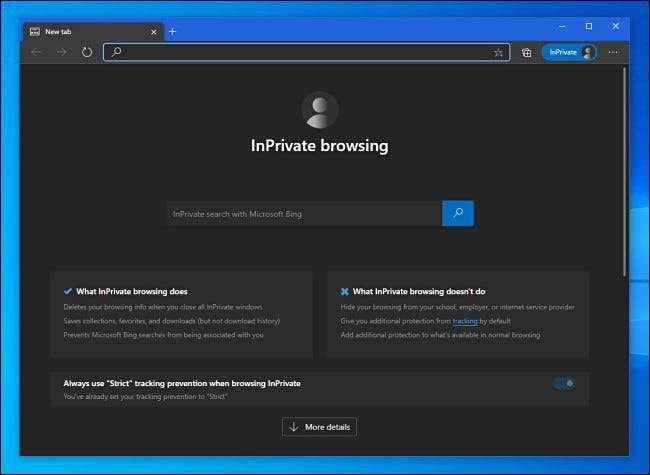The height and width of the screenshot is (475, 650).
Task: Click the page vertical scrollbar
Action: (x=624, y=180)
